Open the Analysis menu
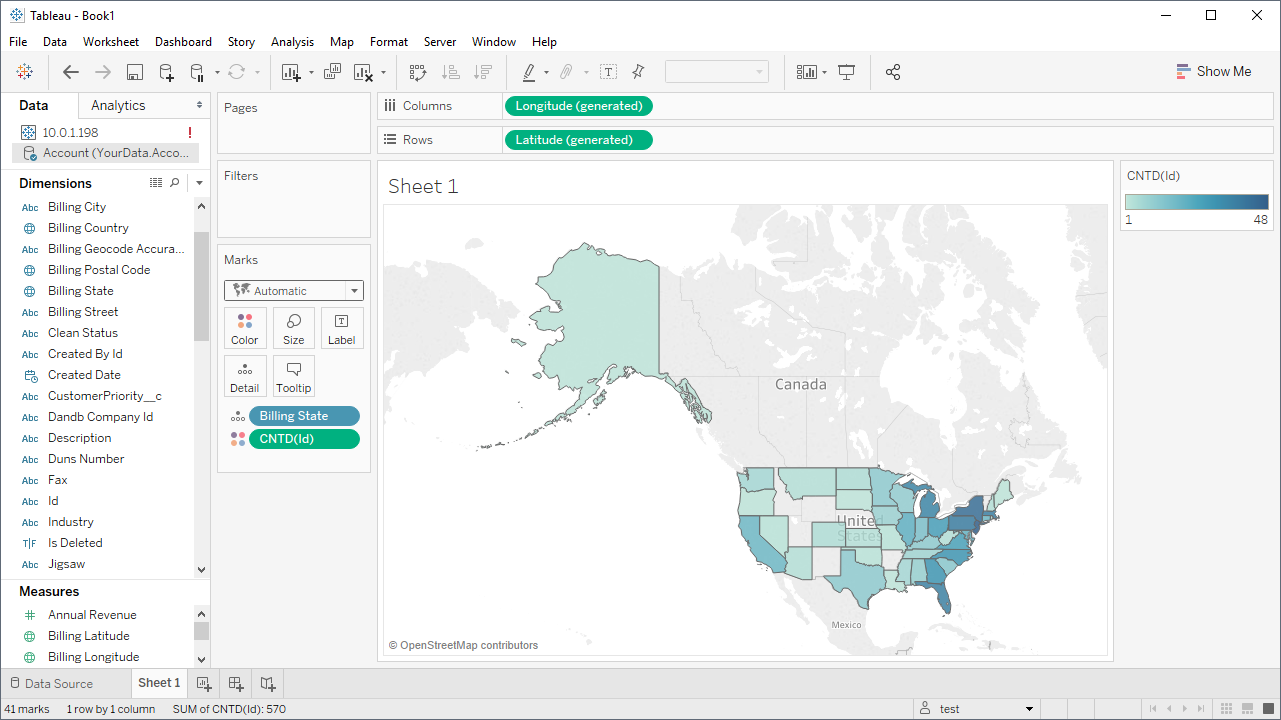 click(x=292, y=42)
